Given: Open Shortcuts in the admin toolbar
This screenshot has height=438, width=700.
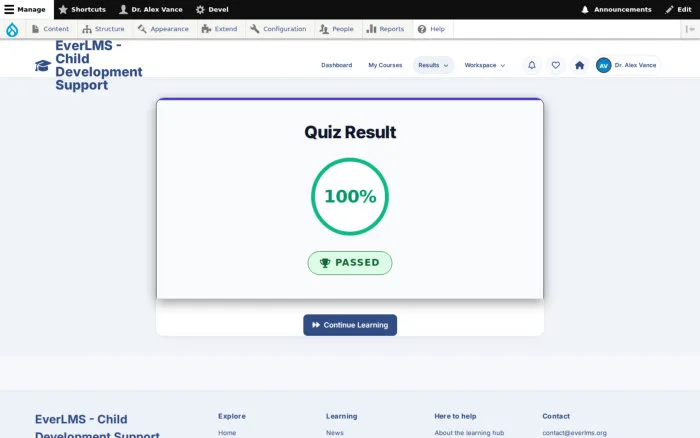Looking at the screenshot, I should tap(82, 9).
